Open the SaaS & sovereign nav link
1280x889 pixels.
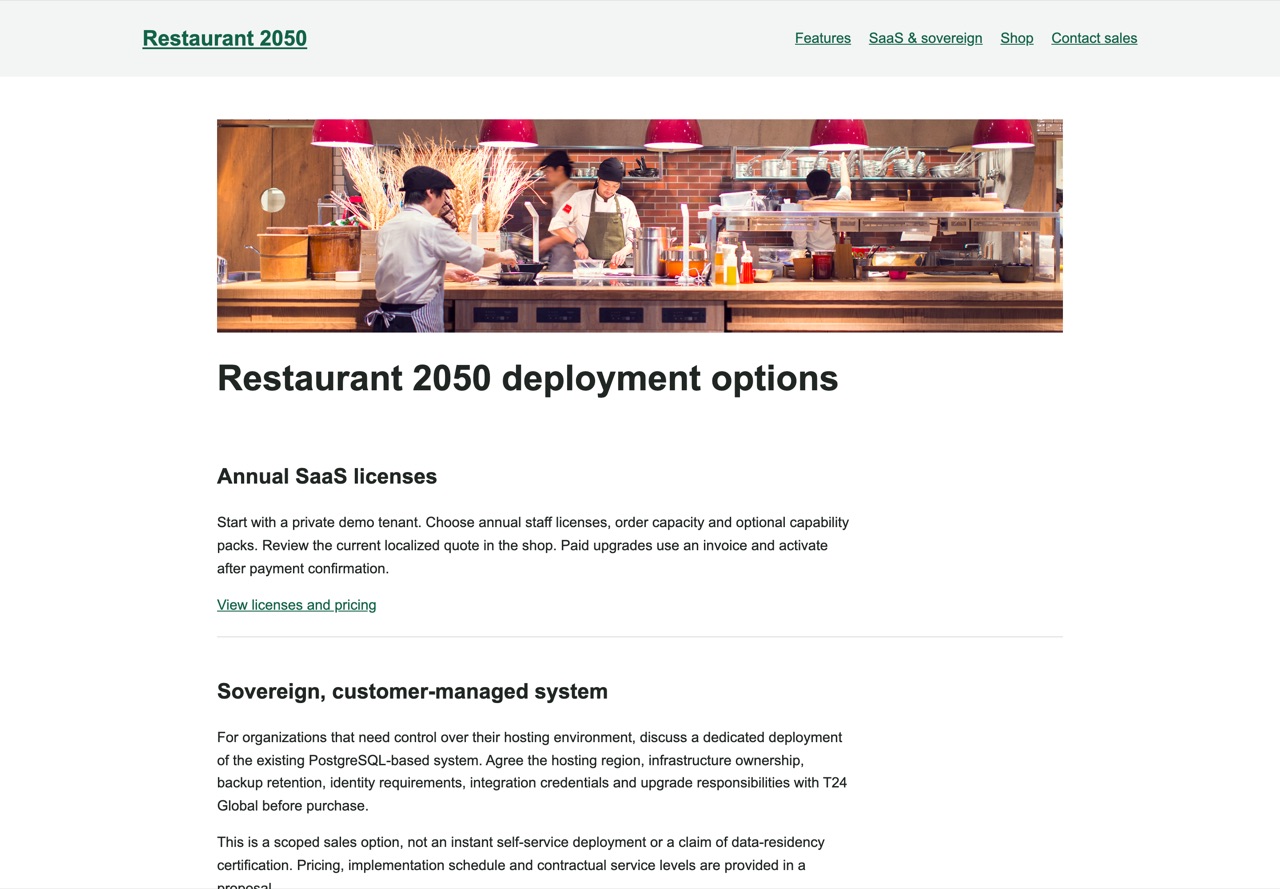point(926,38)
